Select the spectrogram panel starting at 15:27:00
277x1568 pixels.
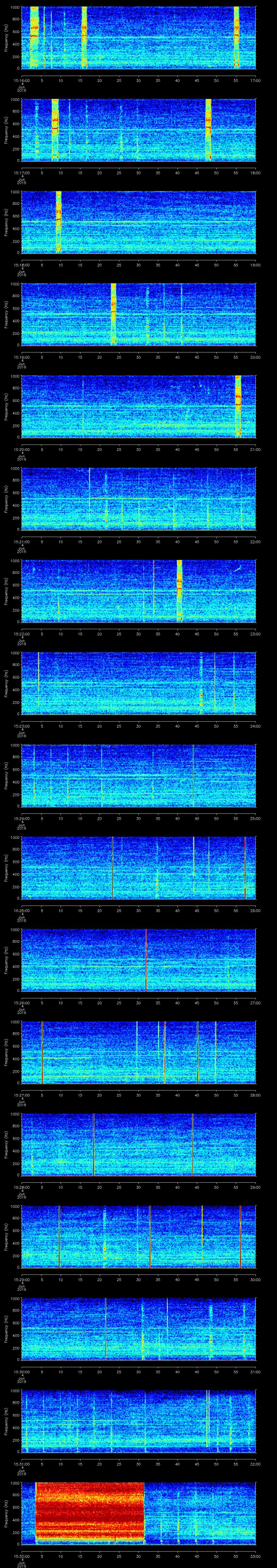(x=139, y=1052)
